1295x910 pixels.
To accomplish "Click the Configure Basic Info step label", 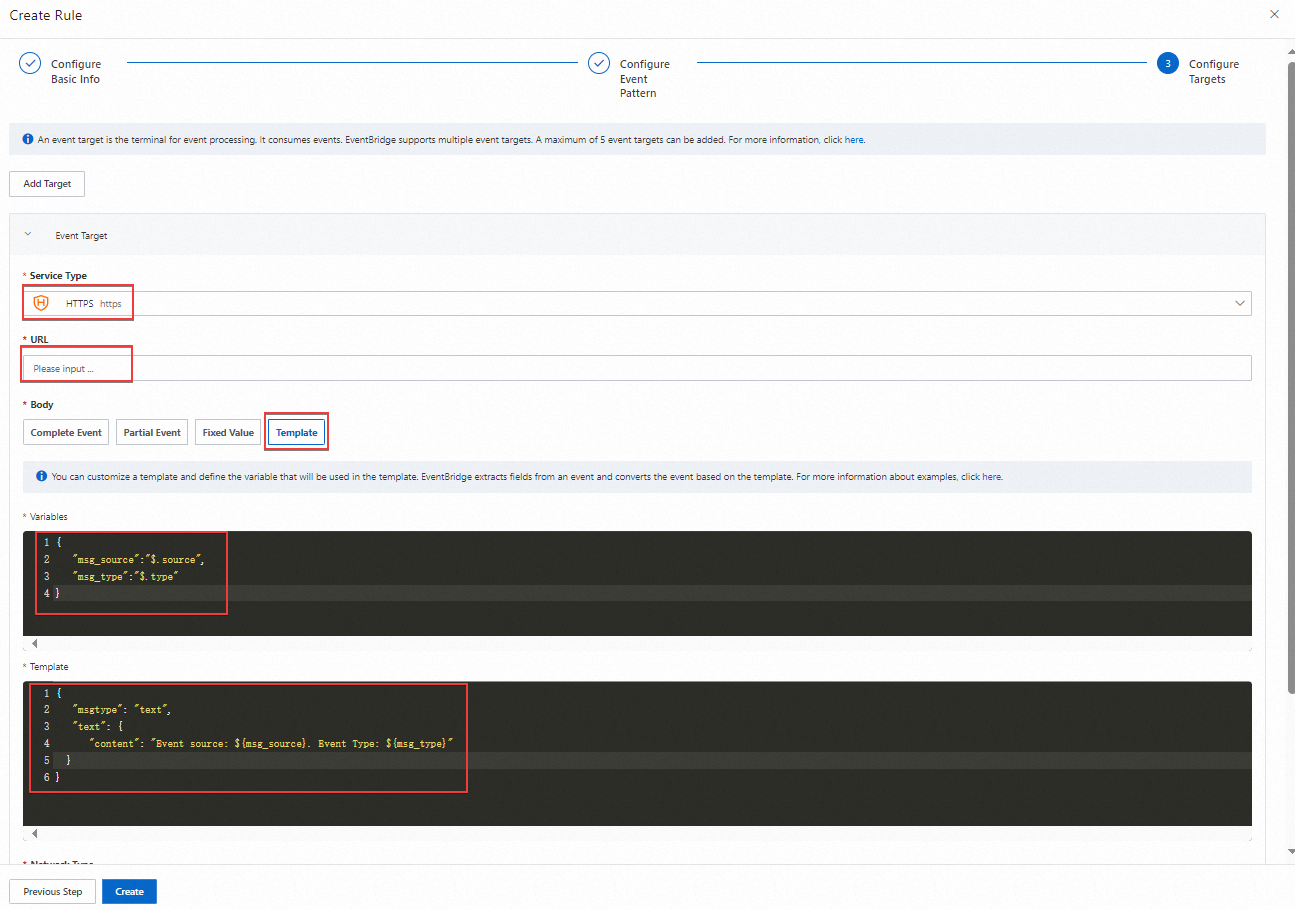I will point(76,71).
